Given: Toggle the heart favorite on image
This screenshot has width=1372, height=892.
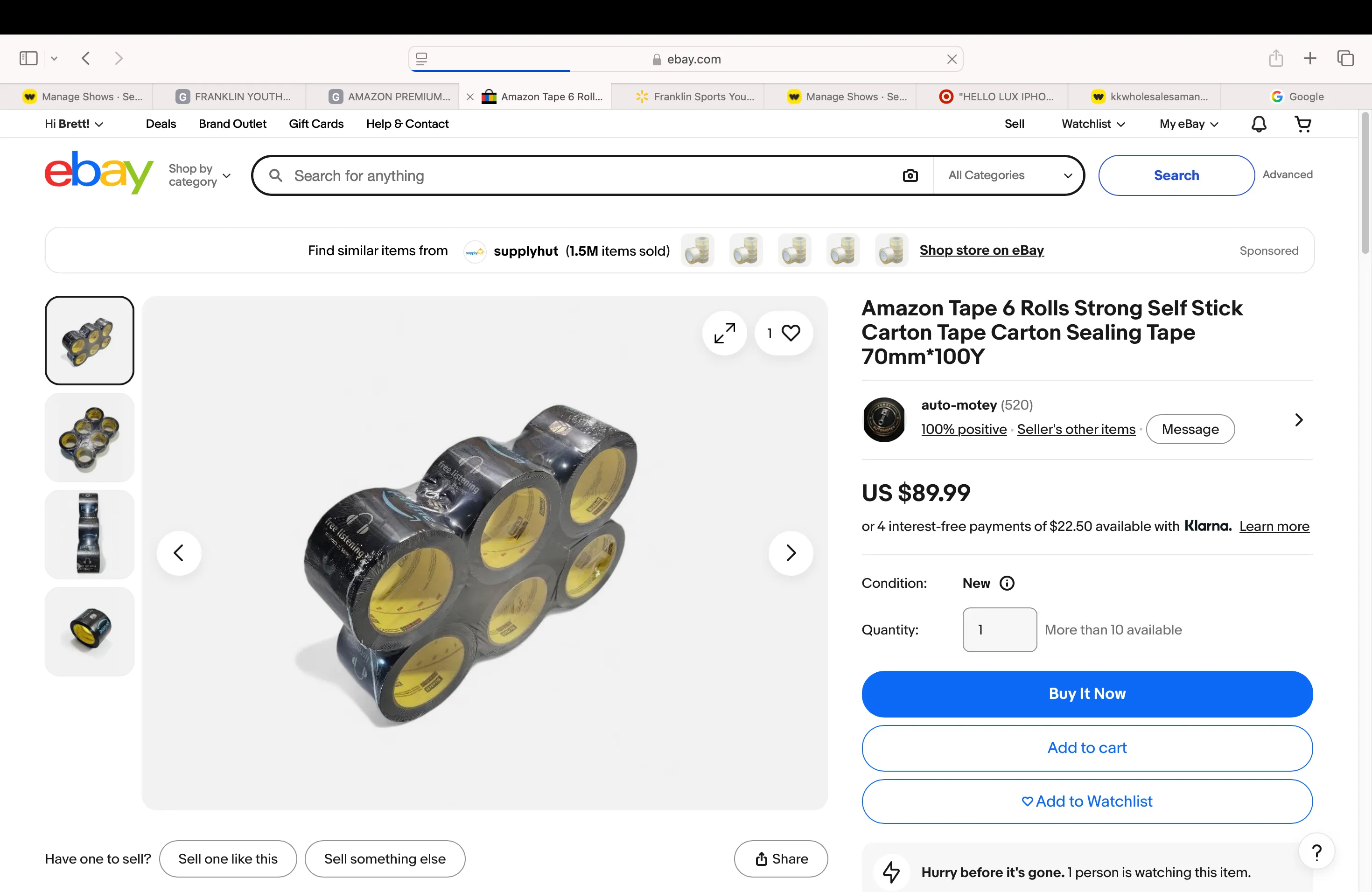Looking at the screenshot, I should pyautogui.click(x=784, y=333).
